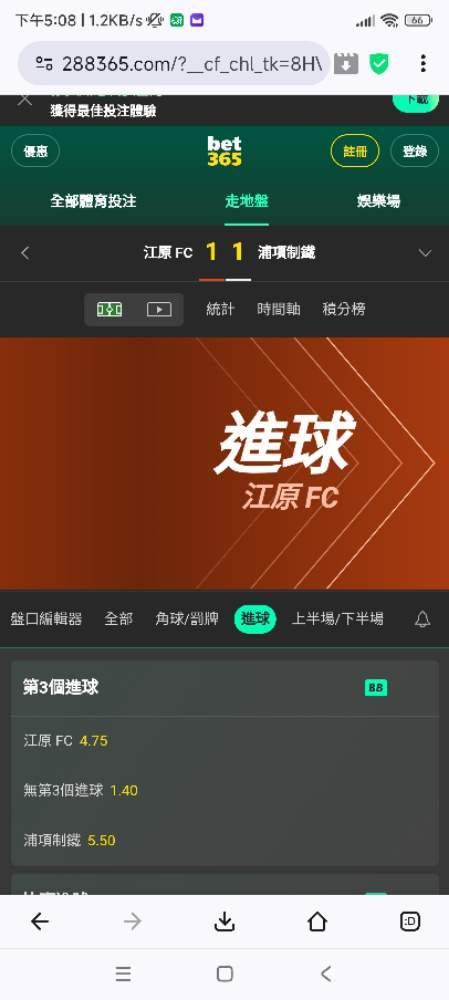Tap the browser home icon

(317, 922)
